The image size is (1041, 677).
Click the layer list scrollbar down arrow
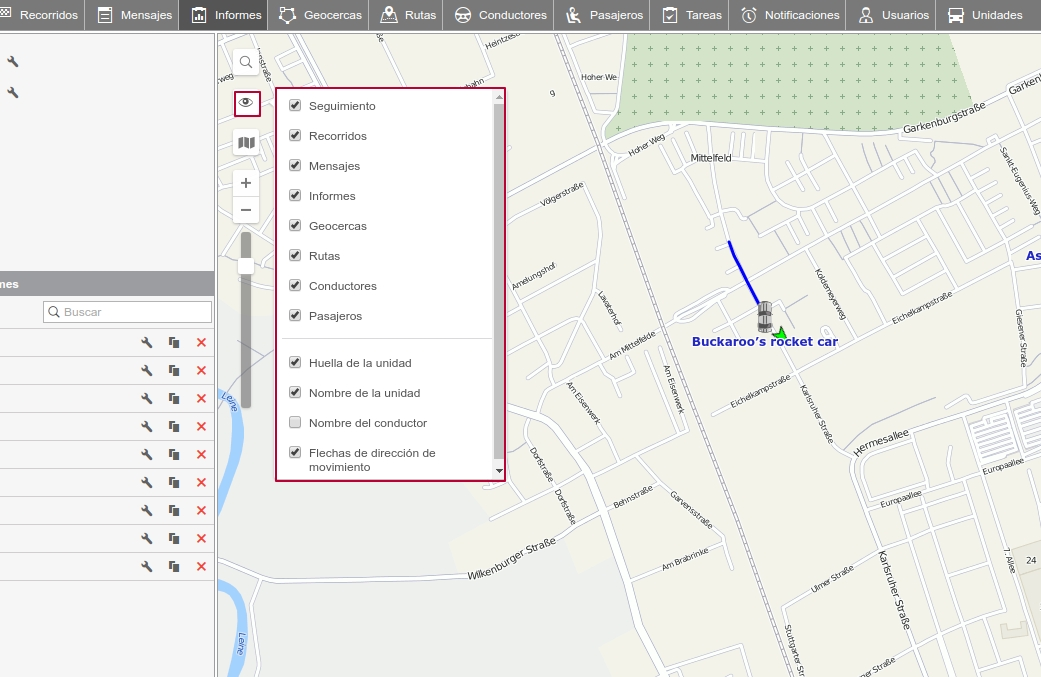pyautogui.click(x=499, y=470)
